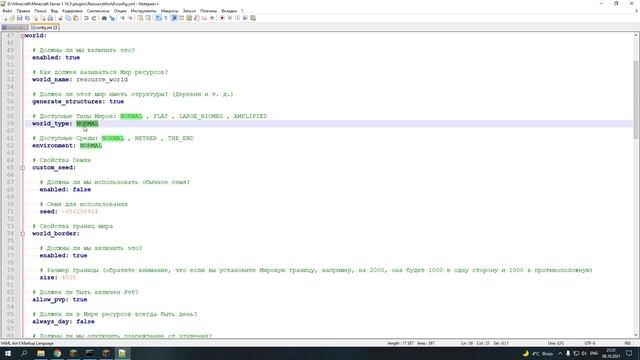Click the Copy toolbar icon

click(68, 18)
